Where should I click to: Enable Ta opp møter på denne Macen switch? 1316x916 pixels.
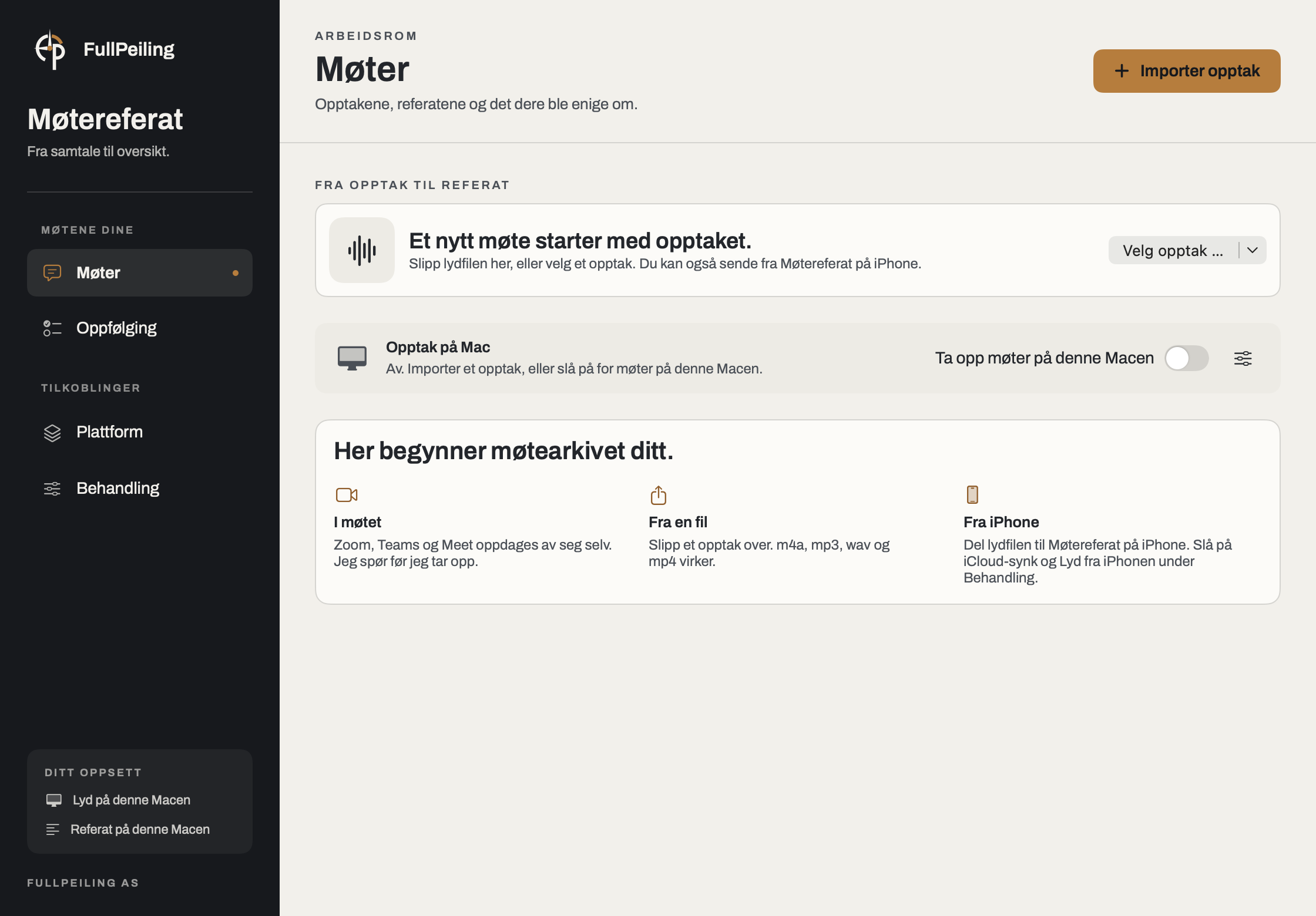[1187, 358]
